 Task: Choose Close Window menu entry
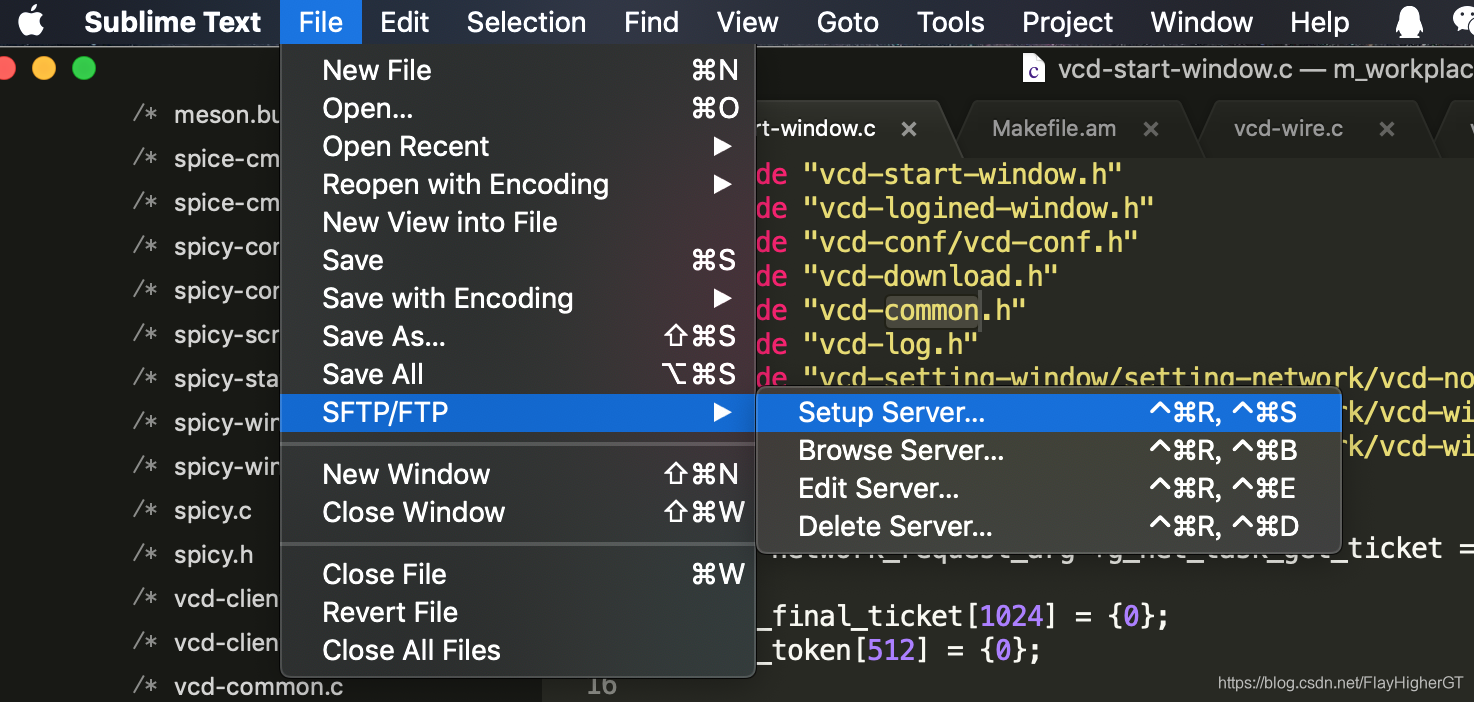(518, 512)
